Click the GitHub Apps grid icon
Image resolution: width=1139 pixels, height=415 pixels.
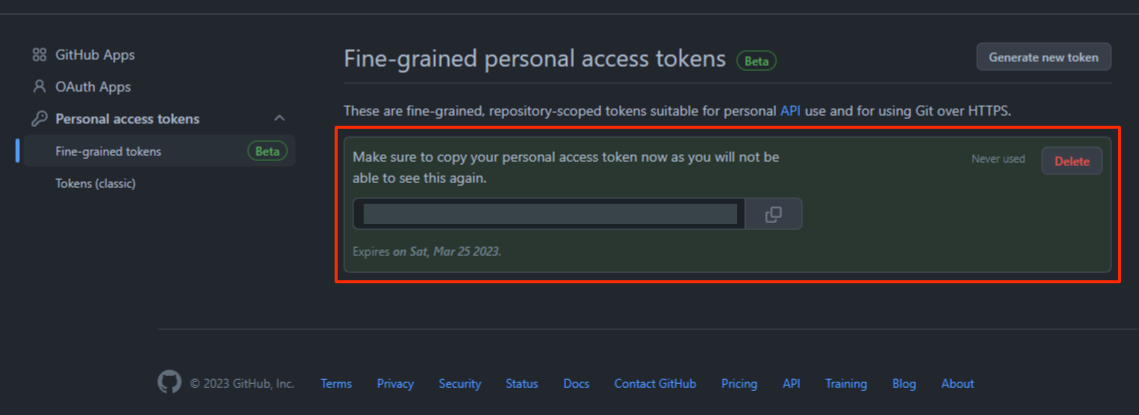point(39,55)
